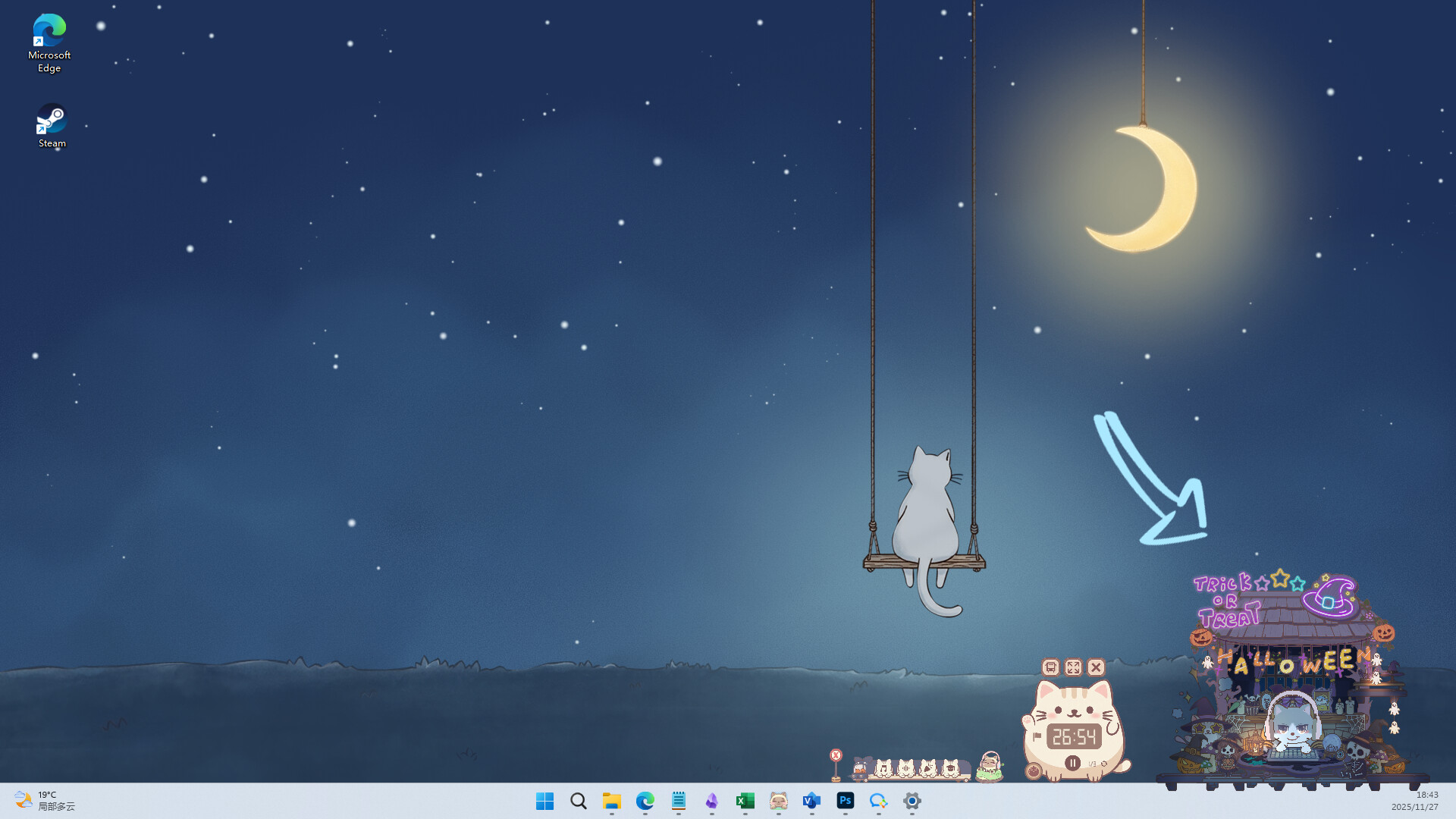Open the Bongo Cat app on the taskbar

click(778, 802)
